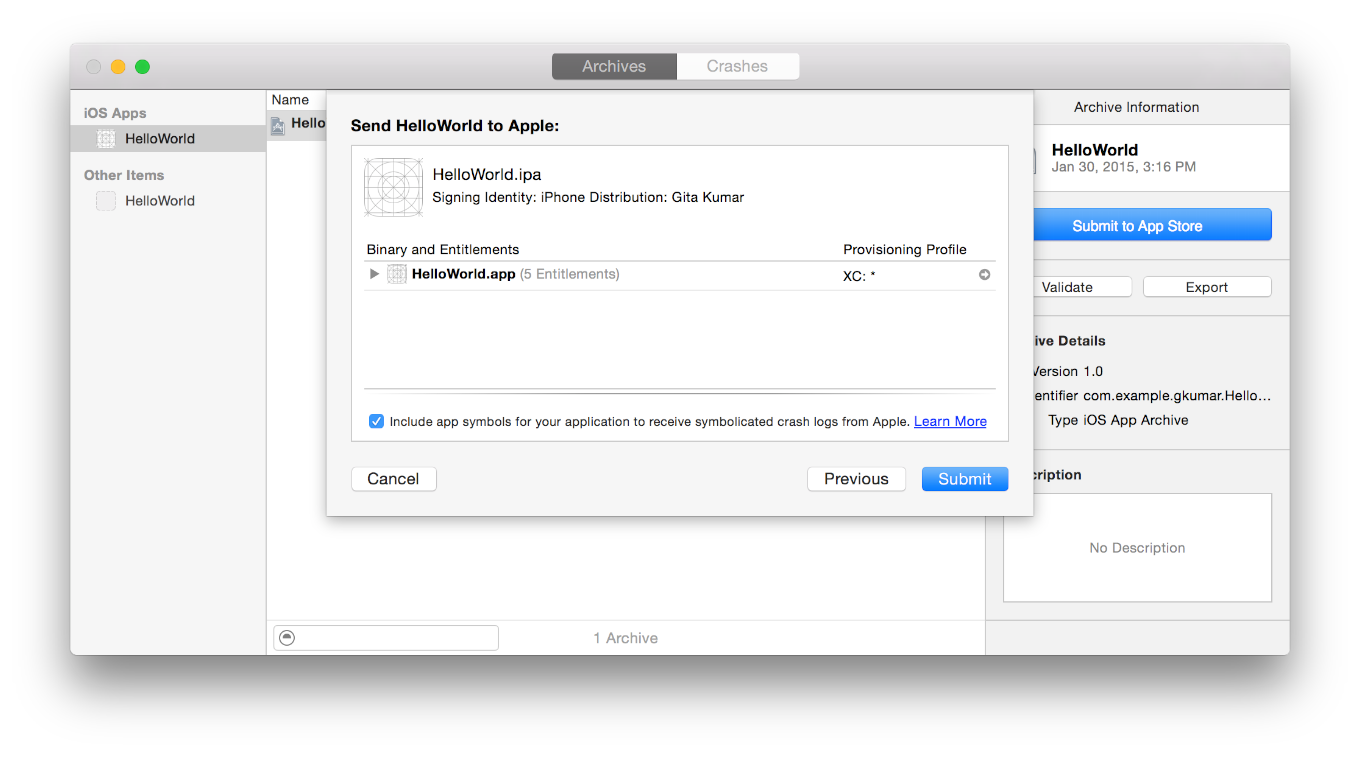Cancel the Send to Apple dialog

tap(393, 479)
